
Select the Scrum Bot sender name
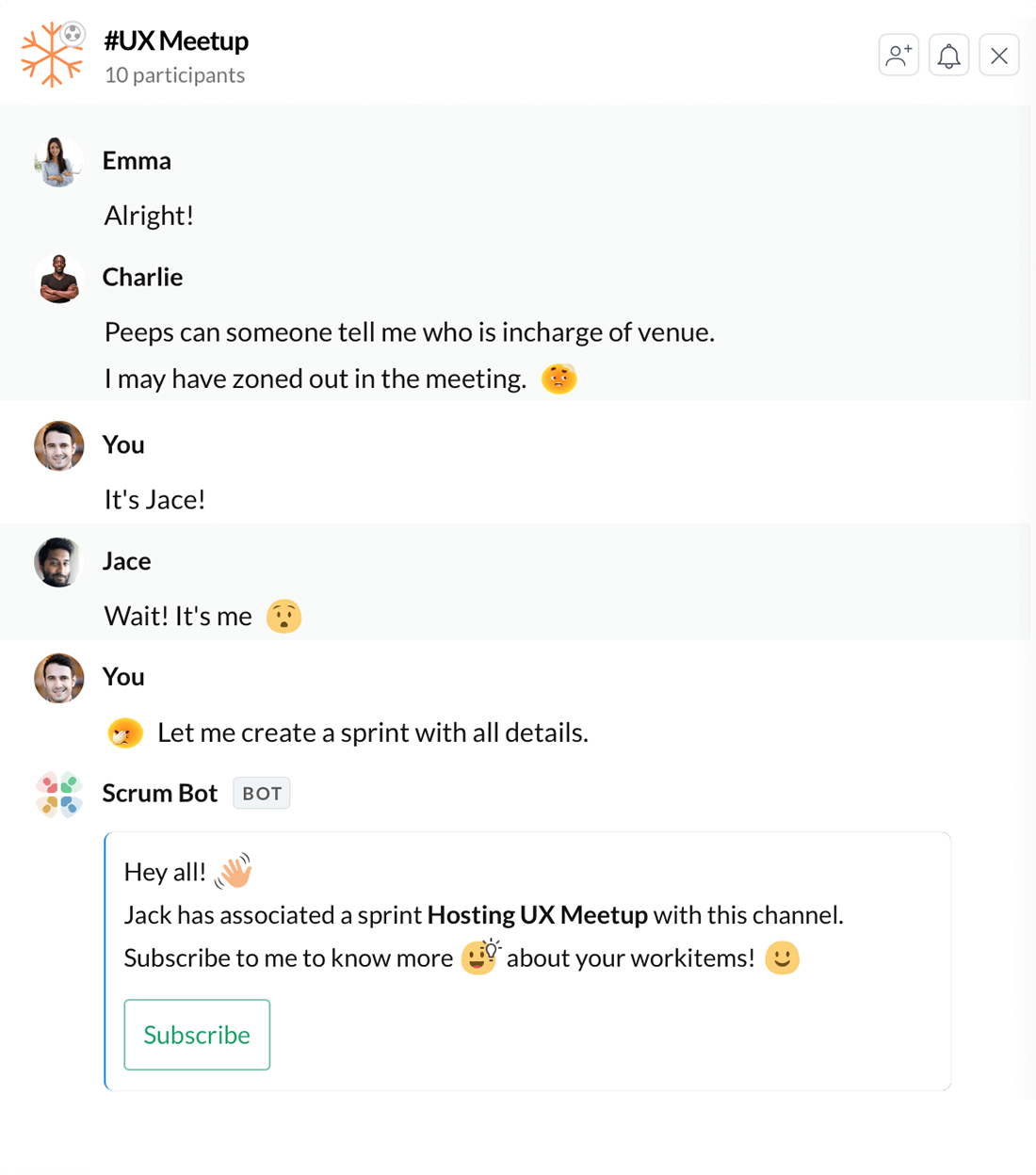[x=160, y=794]
